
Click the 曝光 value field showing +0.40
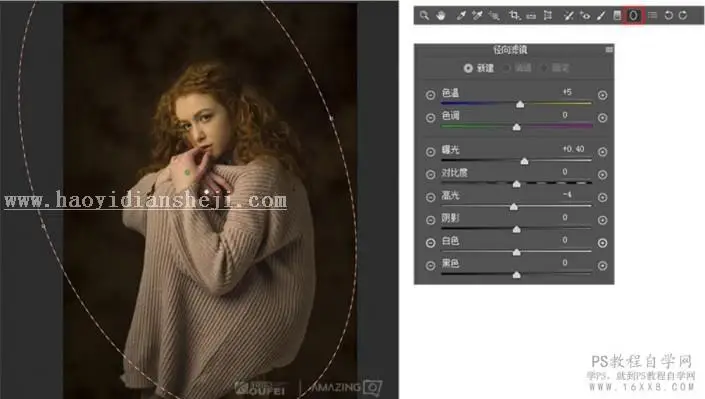pos(573,148)
